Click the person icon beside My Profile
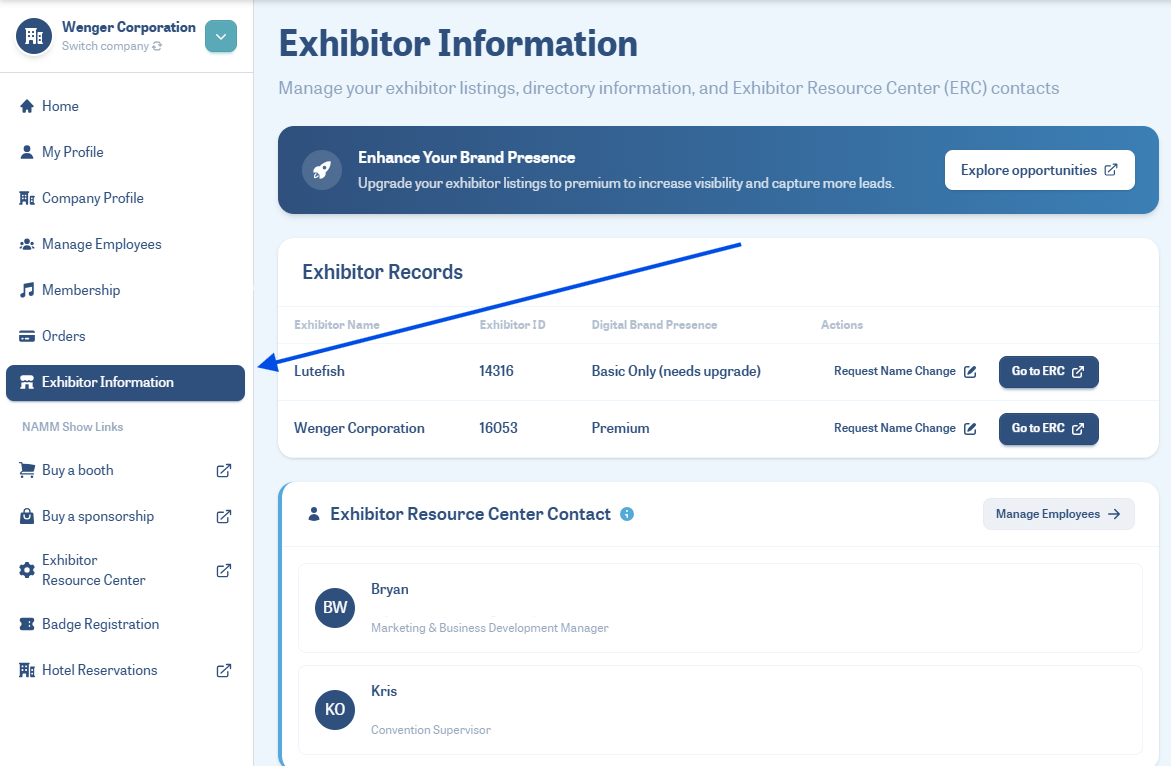Image resolution: width=1171 pixels, height=766 pixels. [x=27, y=152]
